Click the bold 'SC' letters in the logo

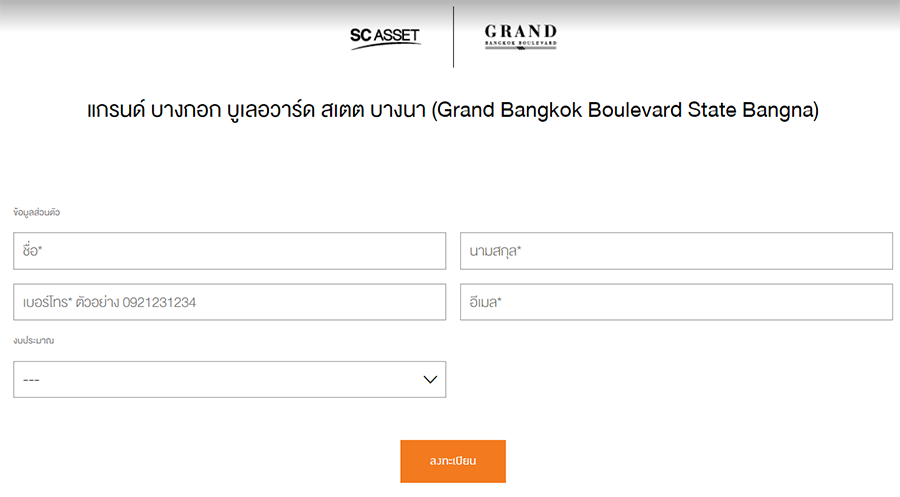point(360,37)
